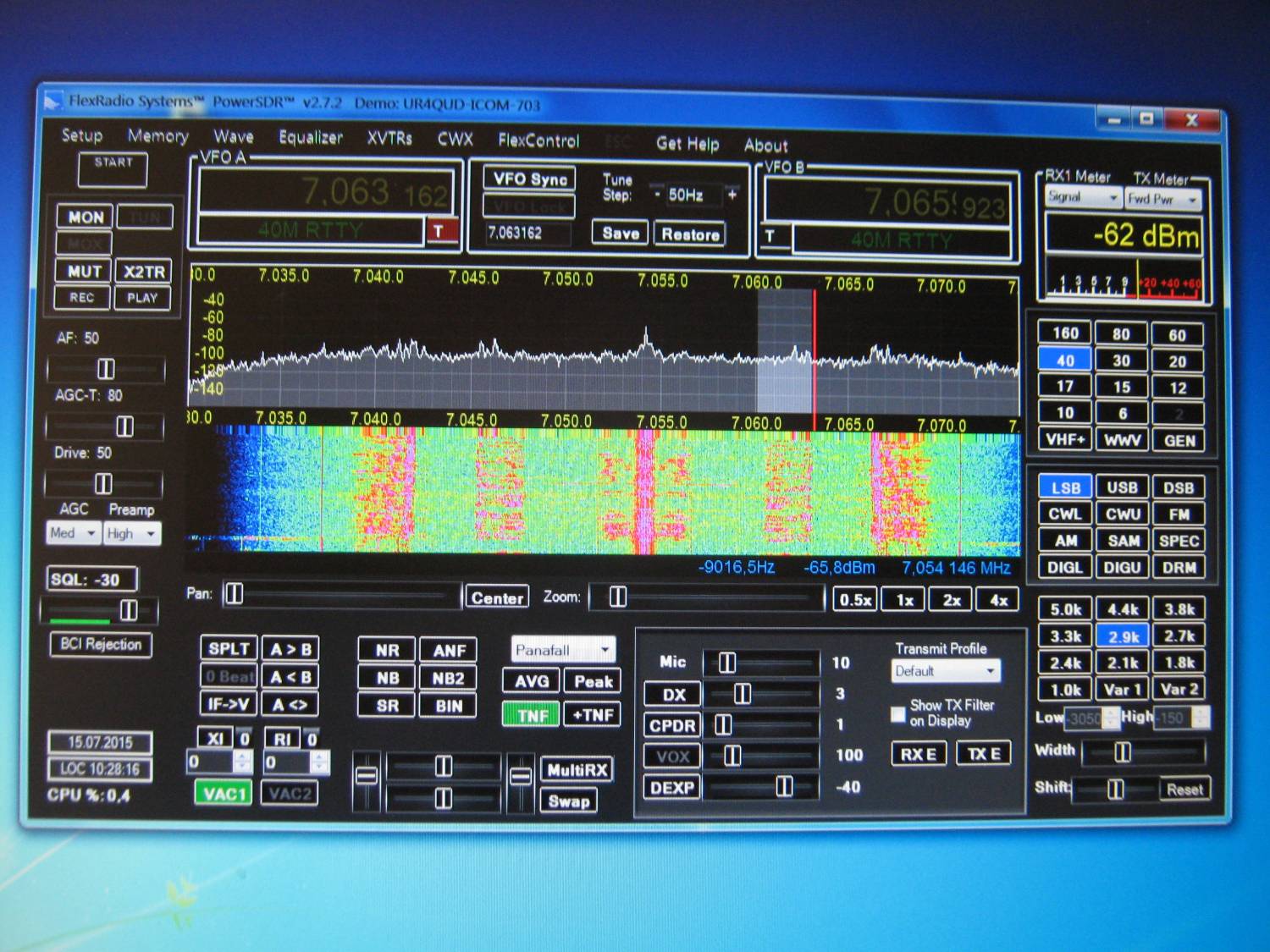
Task: Select DRM mode
Action: click(1179, 568)
